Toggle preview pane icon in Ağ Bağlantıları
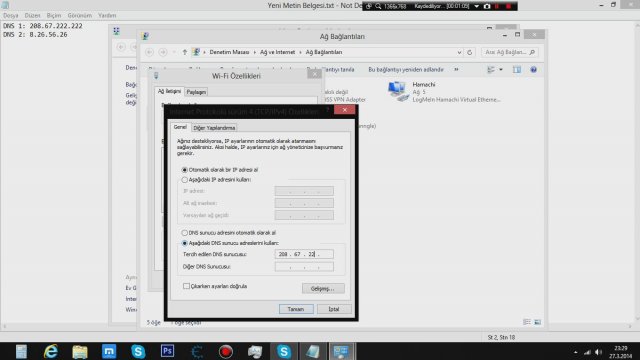Viewport: 640px width, 360px height. point(517,70)
